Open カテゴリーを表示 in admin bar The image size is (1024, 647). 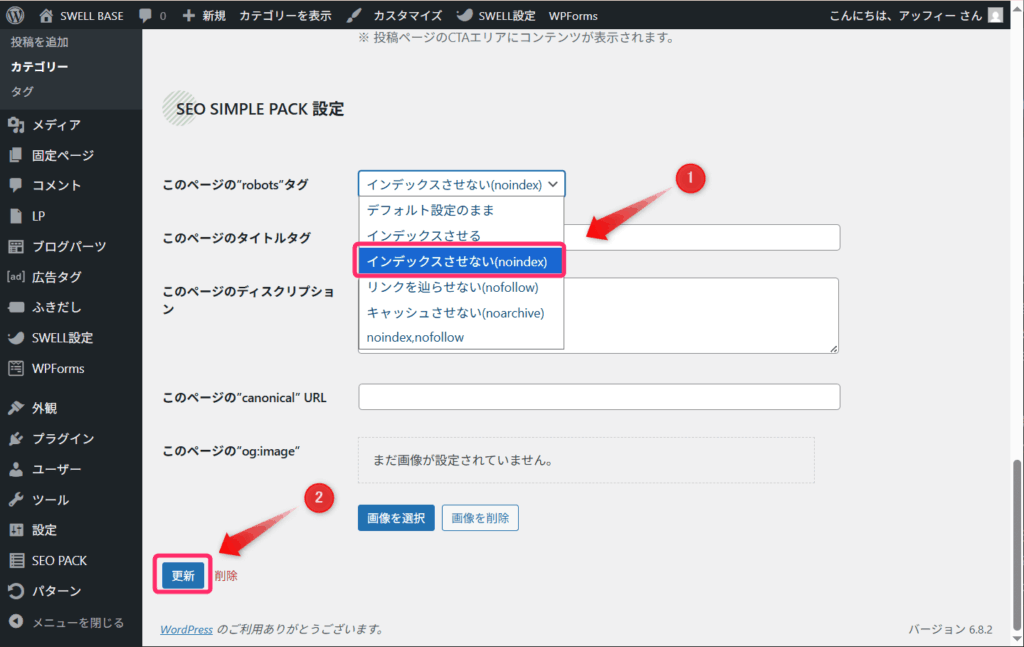[x=285, y=16]
